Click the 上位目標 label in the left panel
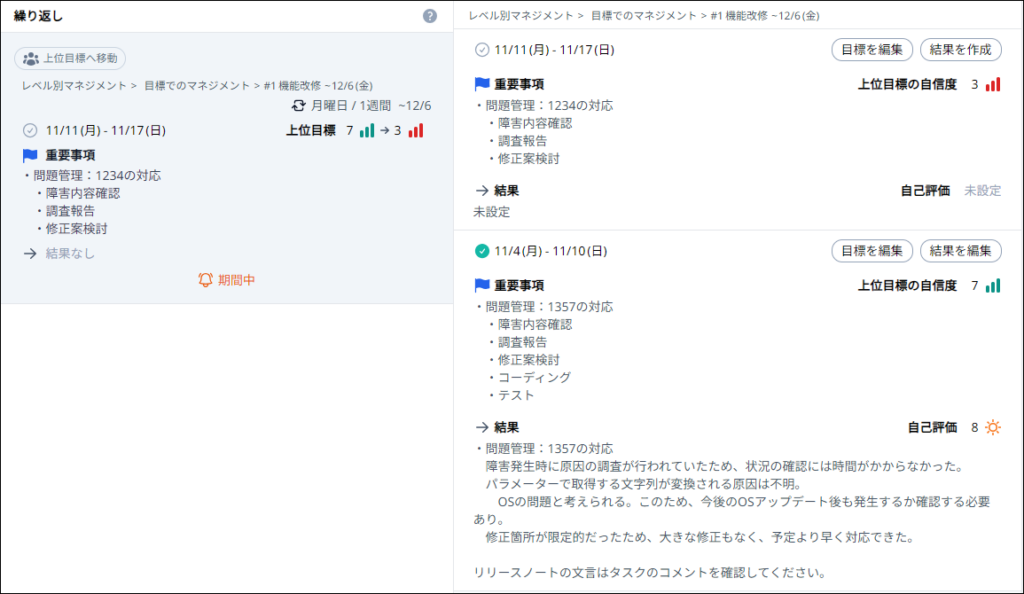Screen dimensions: 1024x594 [311, 131]
